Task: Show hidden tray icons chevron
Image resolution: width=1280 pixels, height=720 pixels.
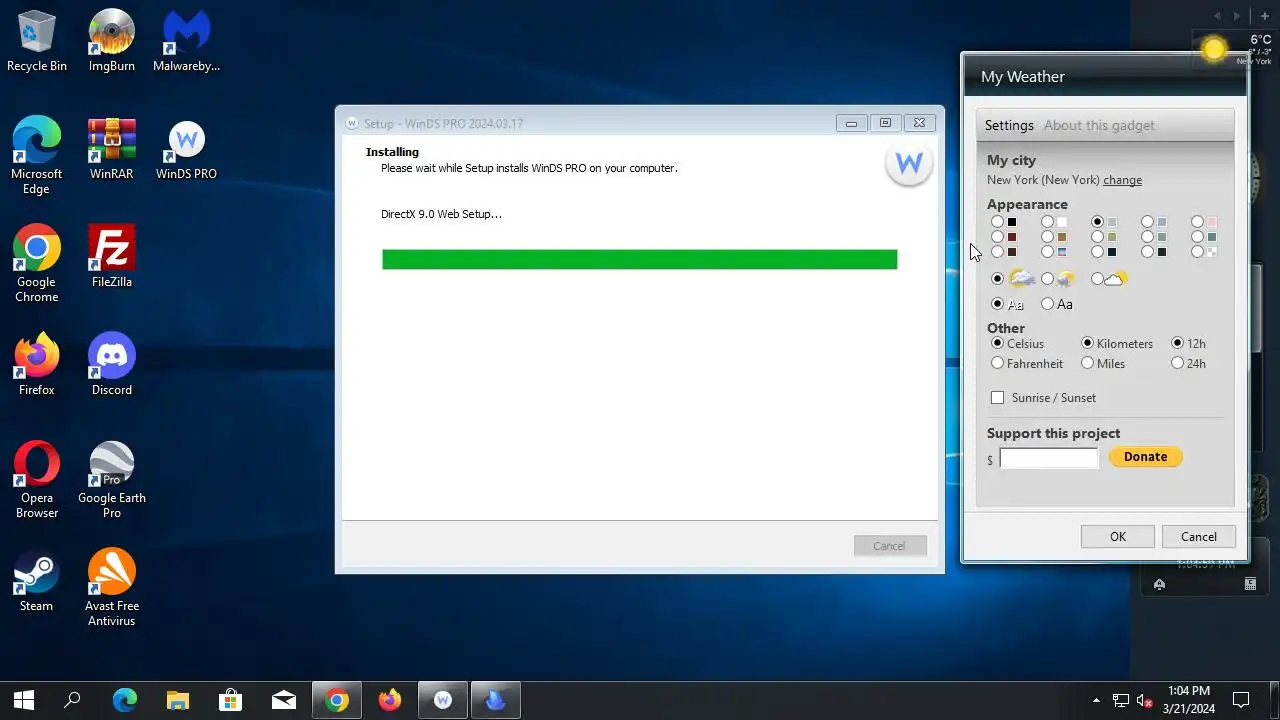Action: [x=1096, y=701]
